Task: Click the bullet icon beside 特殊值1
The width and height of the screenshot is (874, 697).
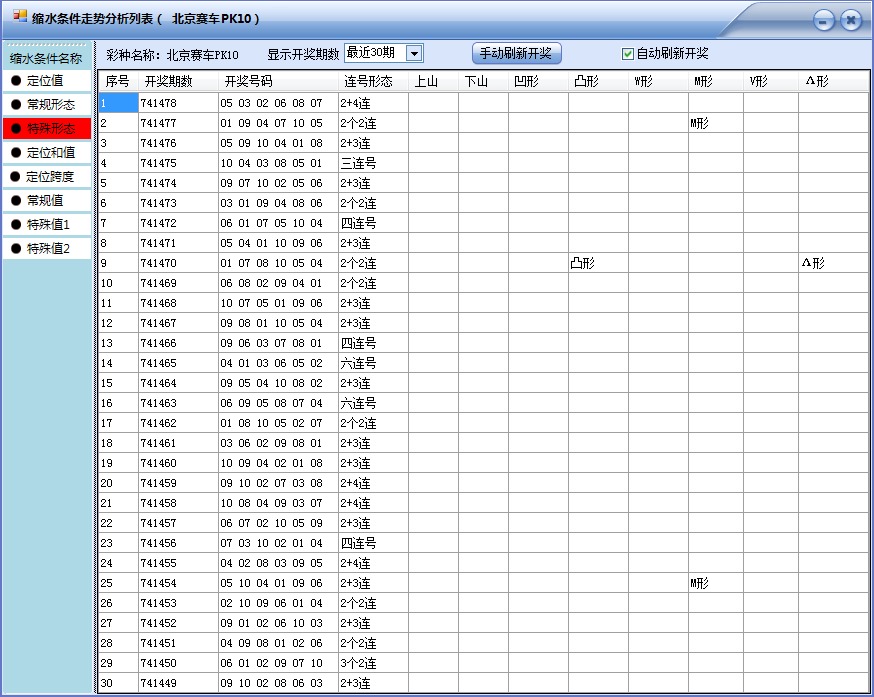Action: coord(16,224)
